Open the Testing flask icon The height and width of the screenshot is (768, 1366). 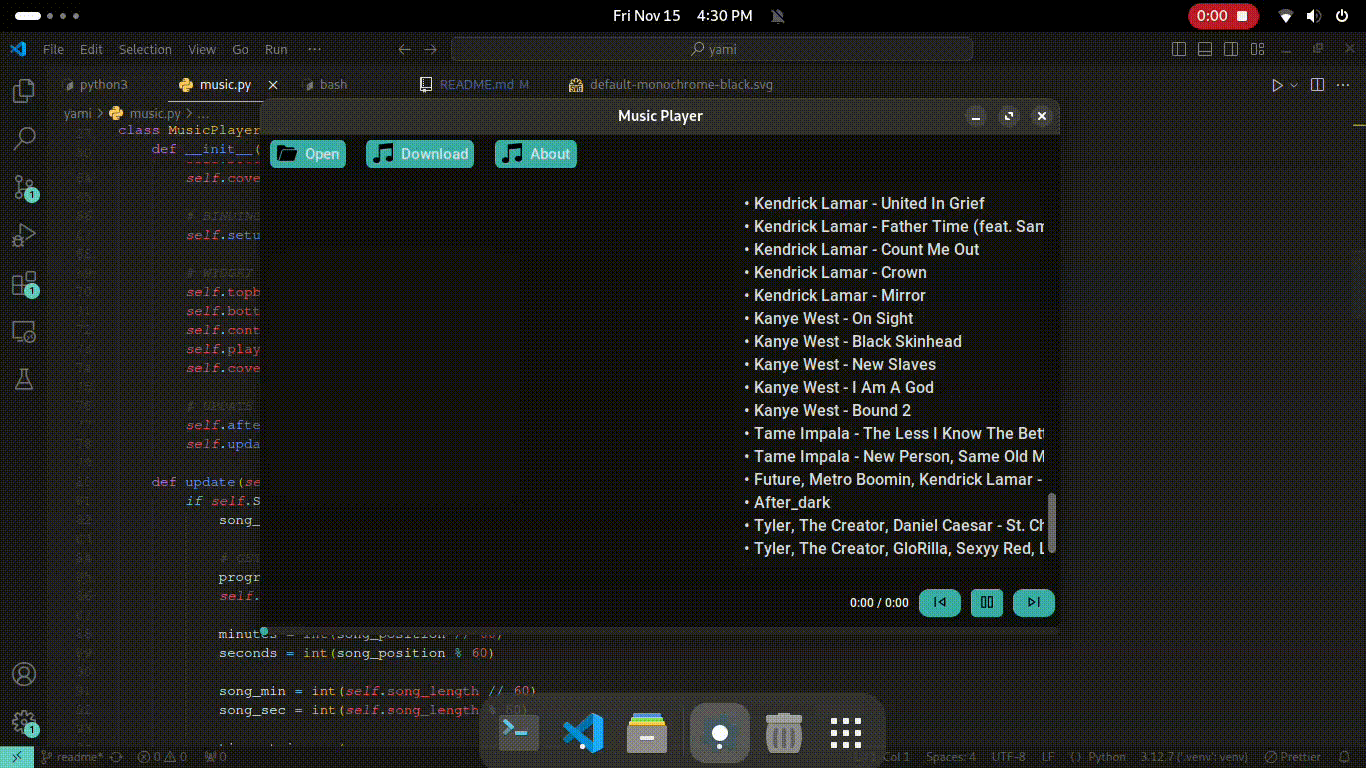pyautogui.click(x=24, y=379)
